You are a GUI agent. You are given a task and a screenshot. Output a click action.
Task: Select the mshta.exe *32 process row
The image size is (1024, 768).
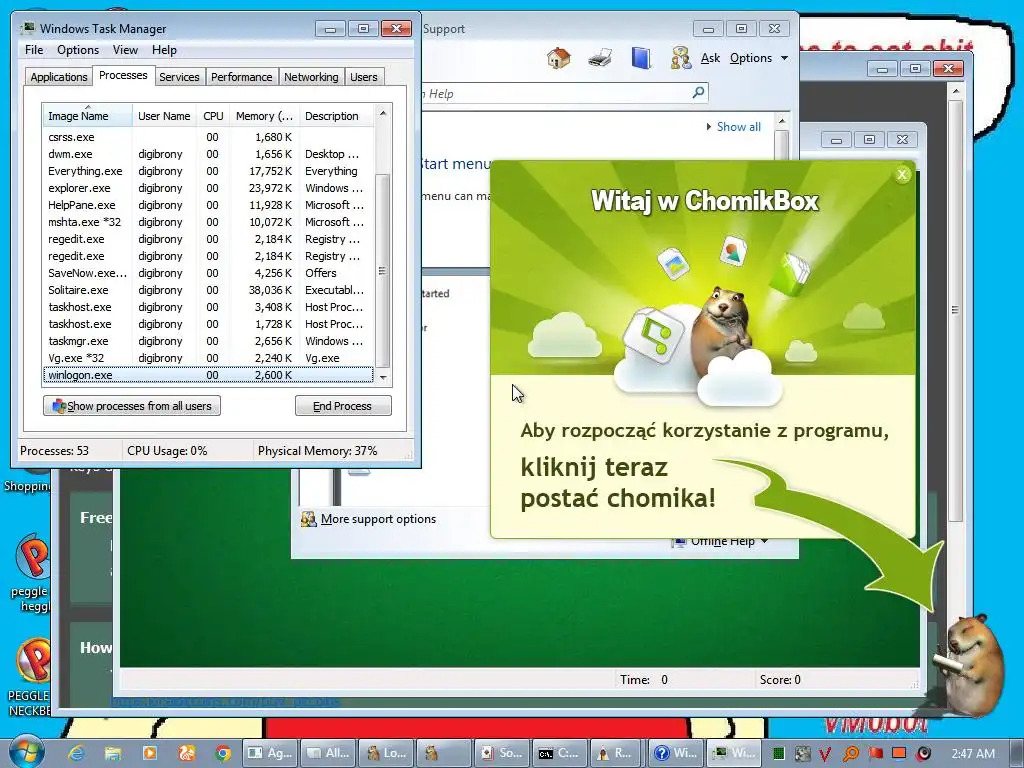(x=208, y=222)
